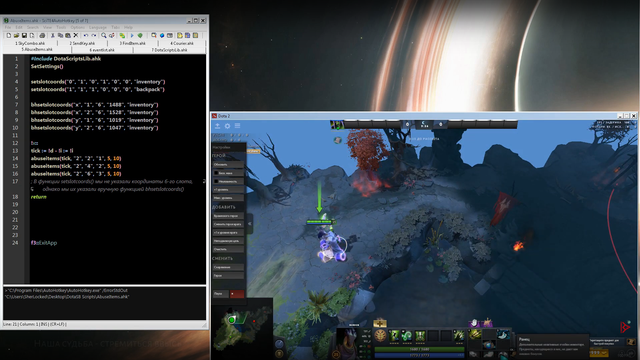Click the Dota 2 minimap

coord(242,329)
